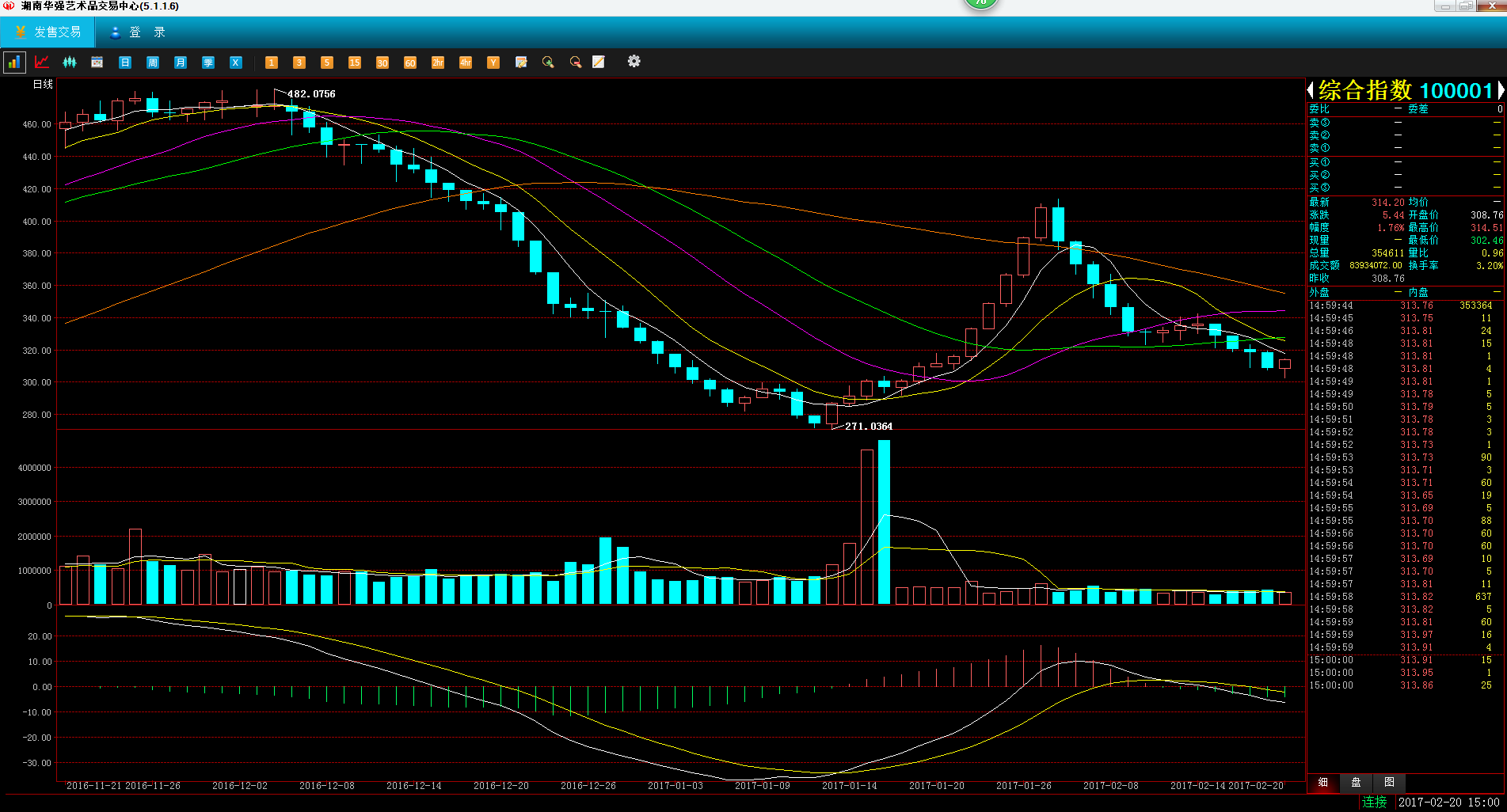Click the 2017-01-14 date axis label
Screen dimensions: 1507x812
click(850, 786)
